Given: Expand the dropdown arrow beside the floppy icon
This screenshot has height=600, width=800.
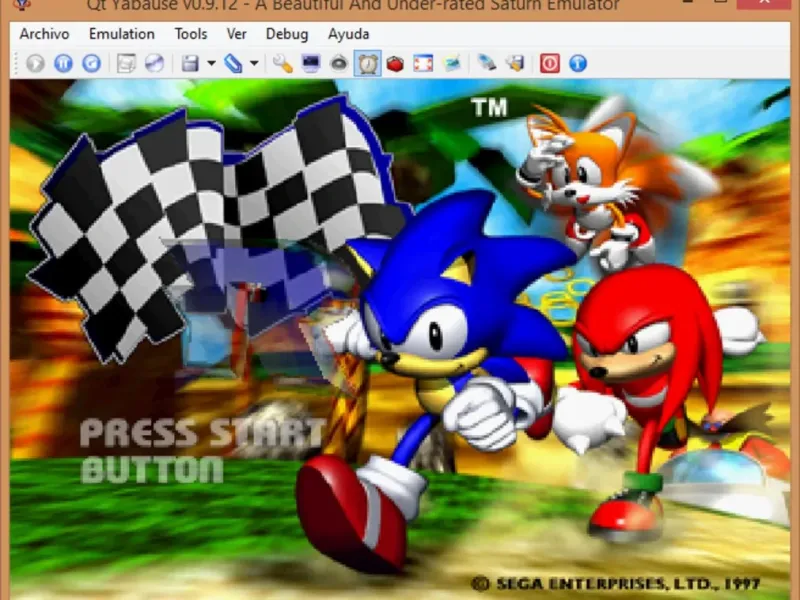Looking at the screenshot, I should [211, 63].
